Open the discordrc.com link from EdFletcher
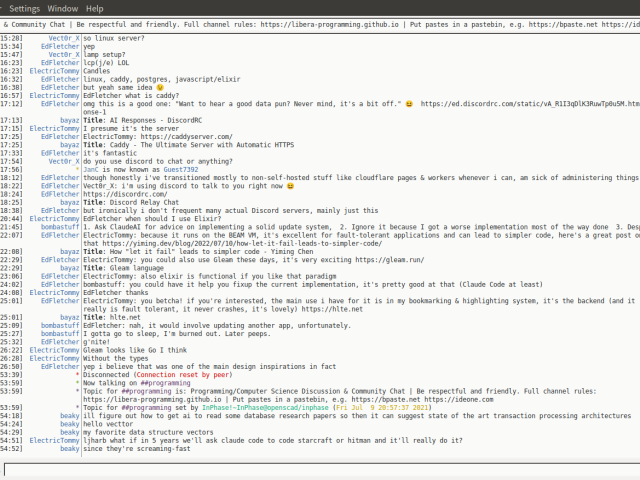 (x=125, y=194)
